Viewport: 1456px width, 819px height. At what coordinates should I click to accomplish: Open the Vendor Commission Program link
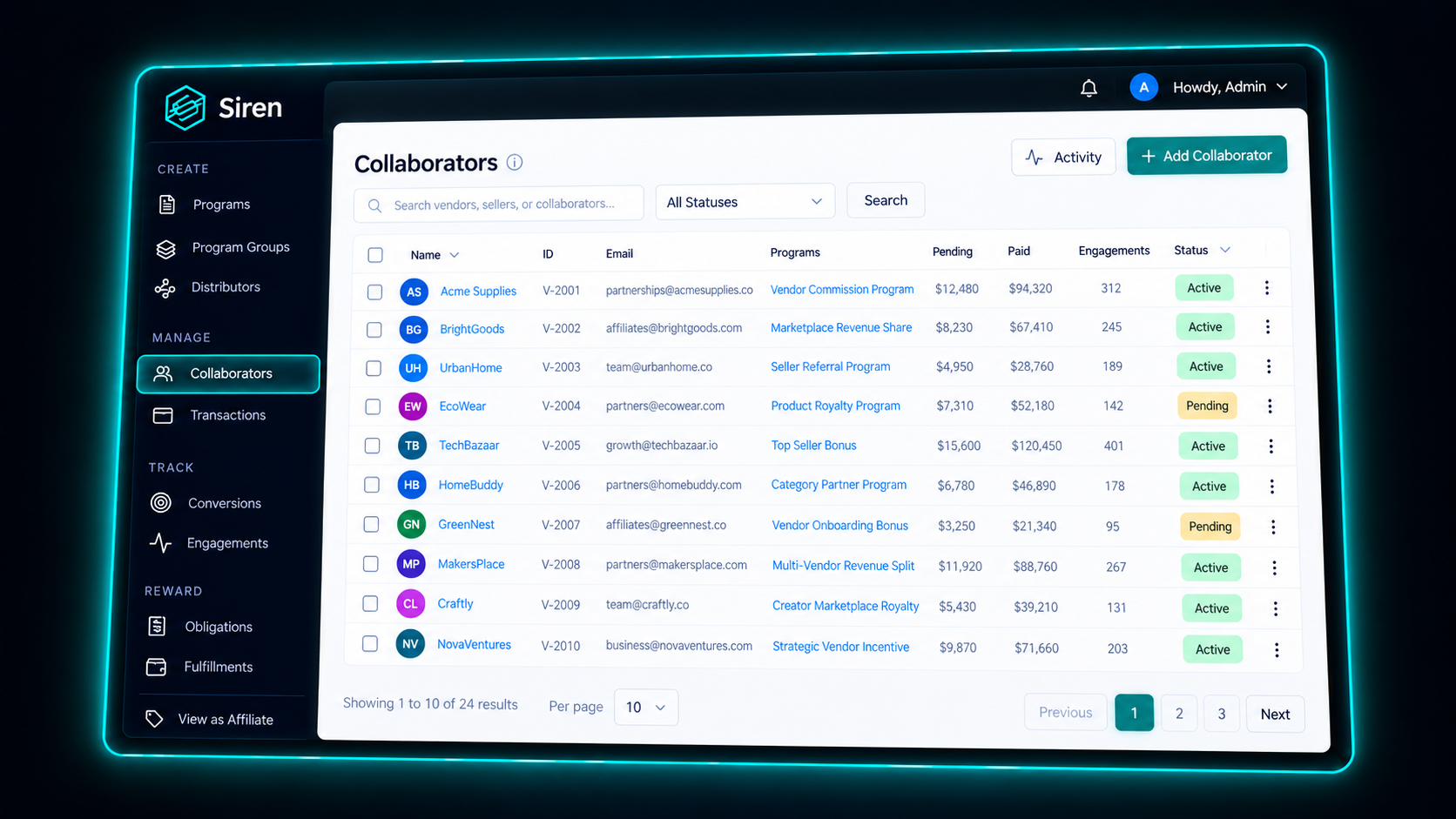842,290
